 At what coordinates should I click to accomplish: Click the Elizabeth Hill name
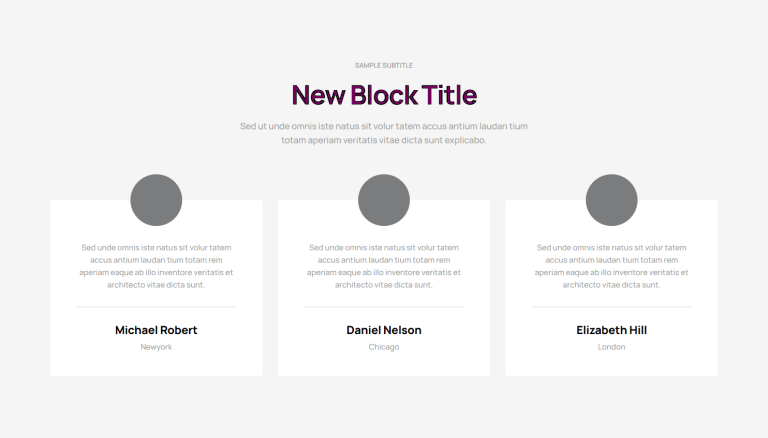click(612, 330)
